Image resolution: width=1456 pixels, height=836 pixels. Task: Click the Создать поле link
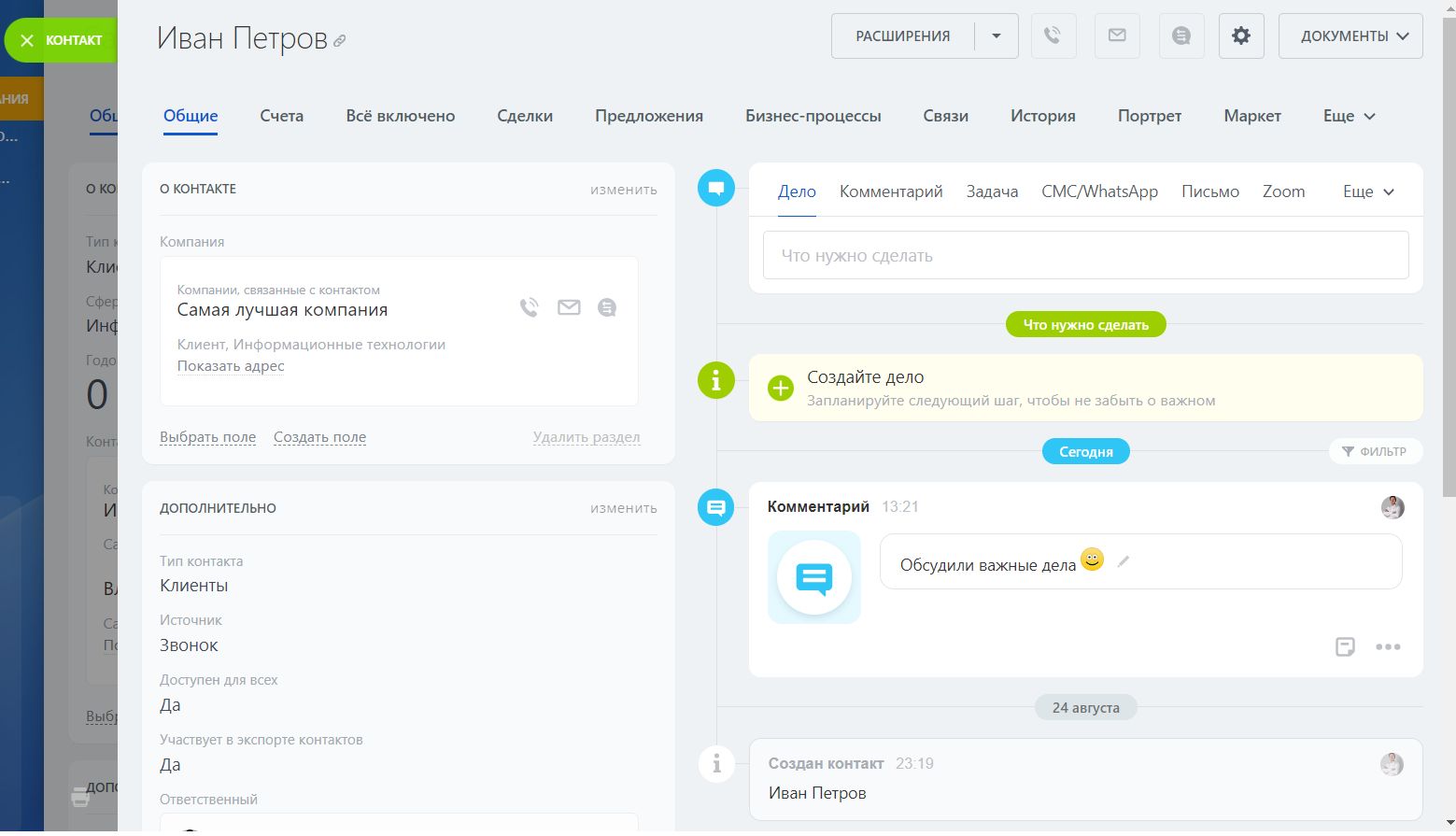point(319,437)
